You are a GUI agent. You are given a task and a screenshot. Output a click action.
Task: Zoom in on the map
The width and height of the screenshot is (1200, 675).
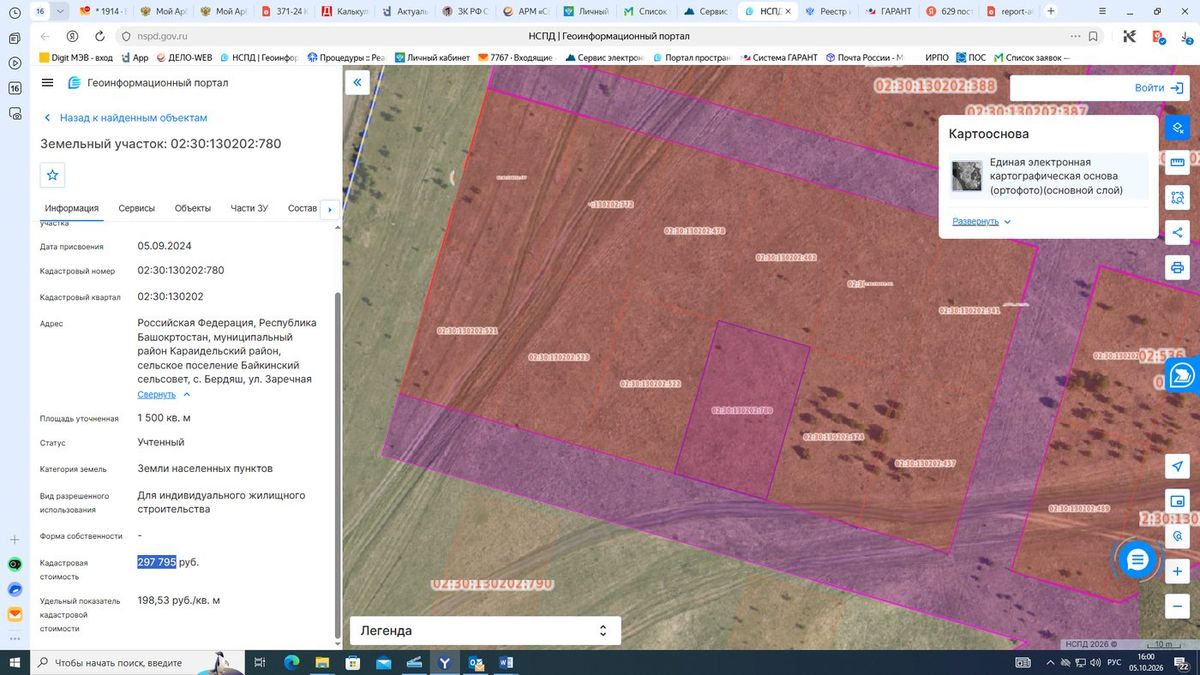tap(1177, 572)
